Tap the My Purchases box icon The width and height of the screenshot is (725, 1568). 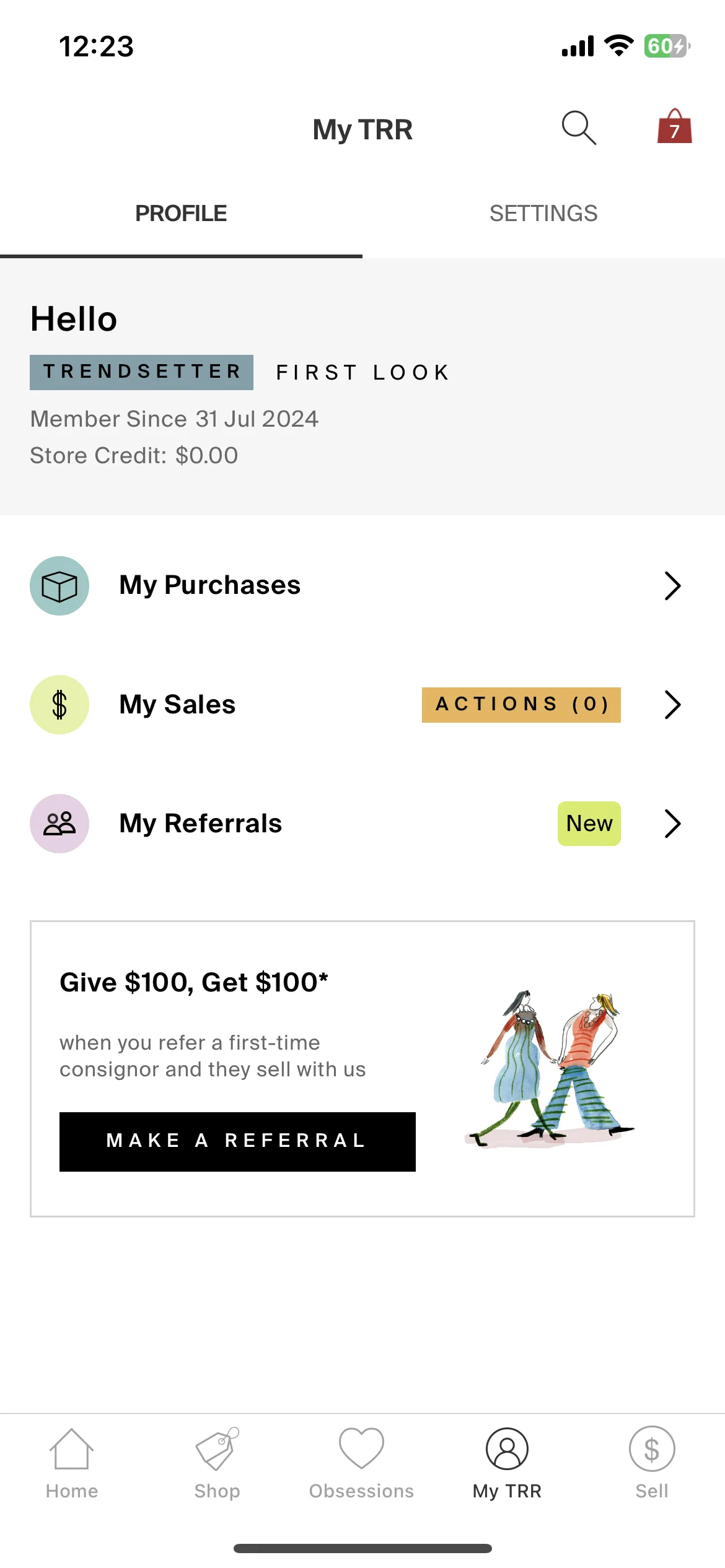click(x=59, y=586)
